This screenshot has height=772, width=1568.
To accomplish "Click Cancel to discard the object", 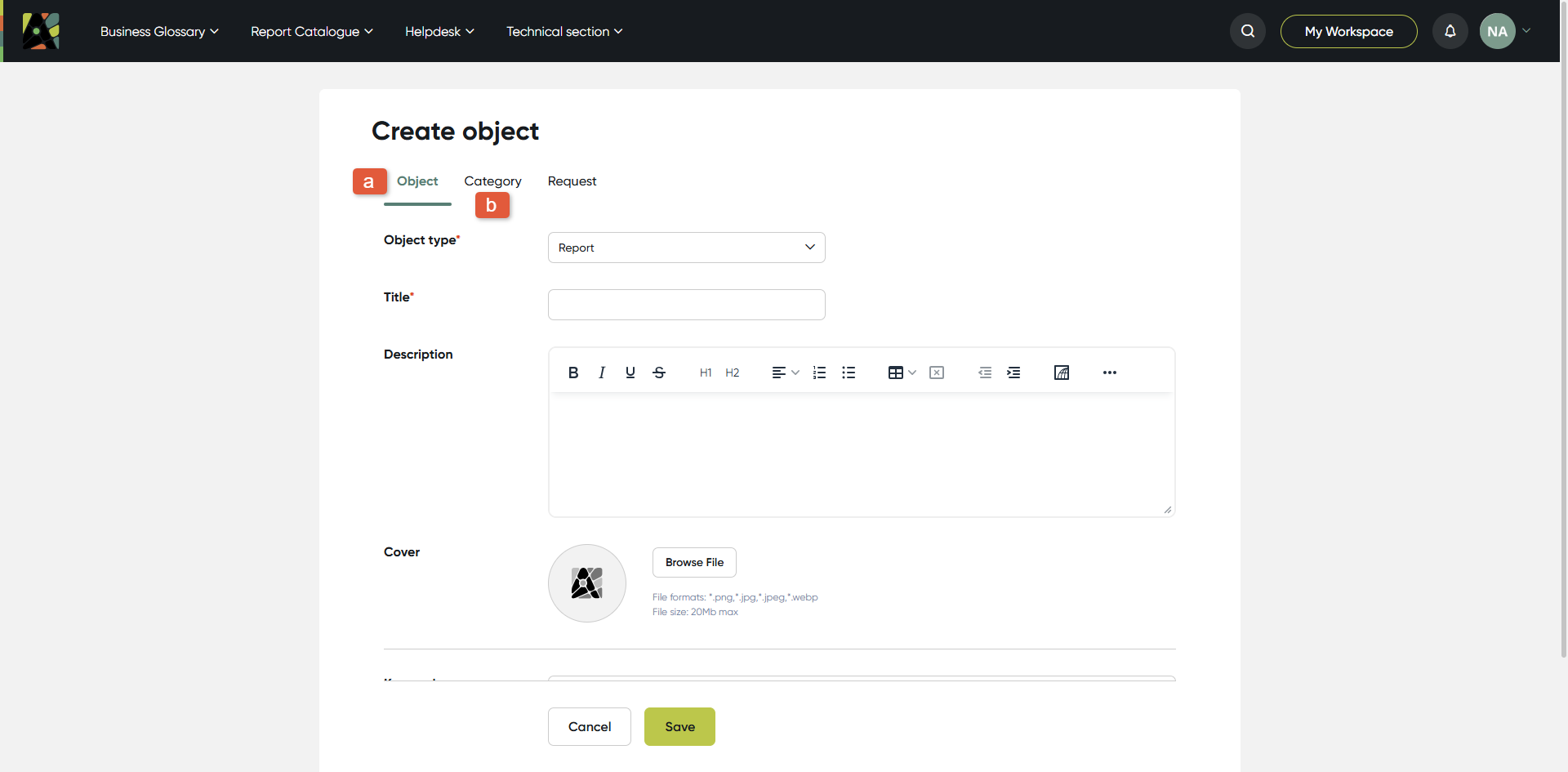I will 590,726.
